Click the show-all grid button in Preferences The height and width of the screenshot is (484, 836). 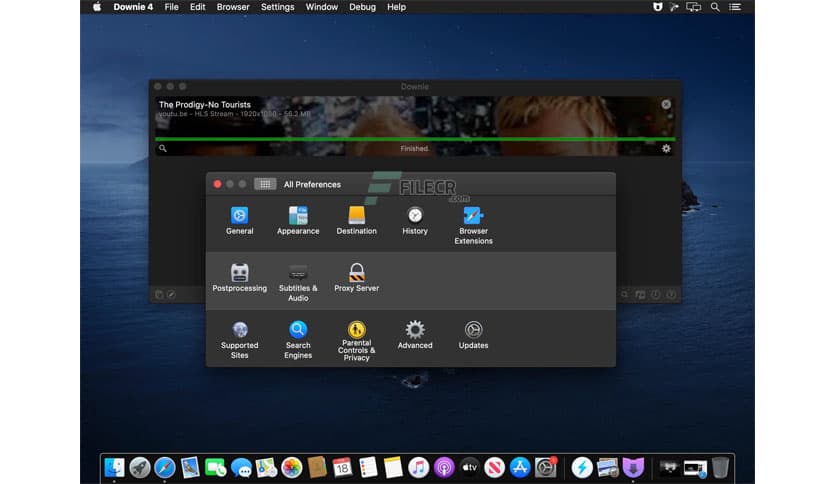tap(265, 184)
